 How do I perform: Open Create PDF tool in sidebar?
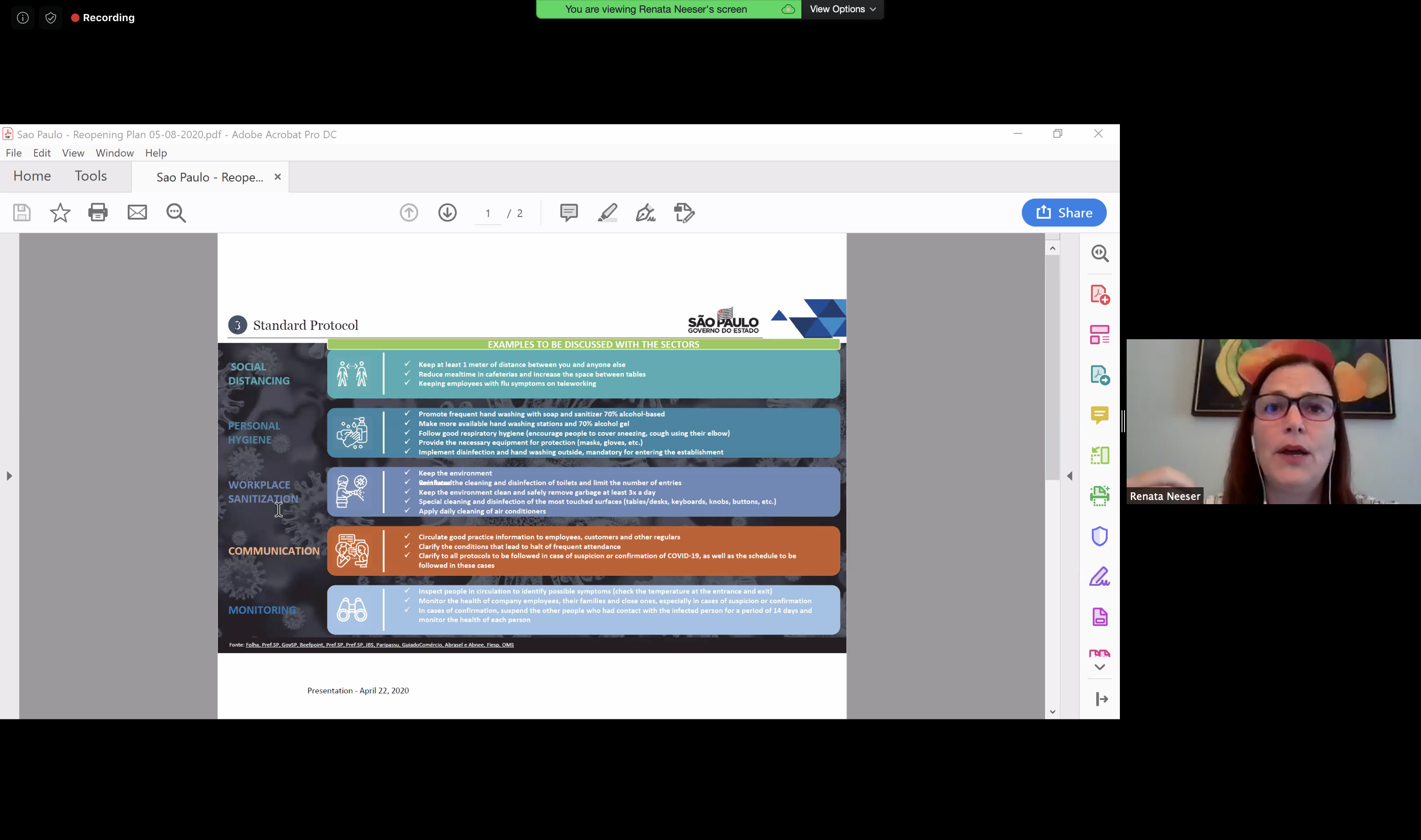pyautogui.click(x=1099, y=294)
